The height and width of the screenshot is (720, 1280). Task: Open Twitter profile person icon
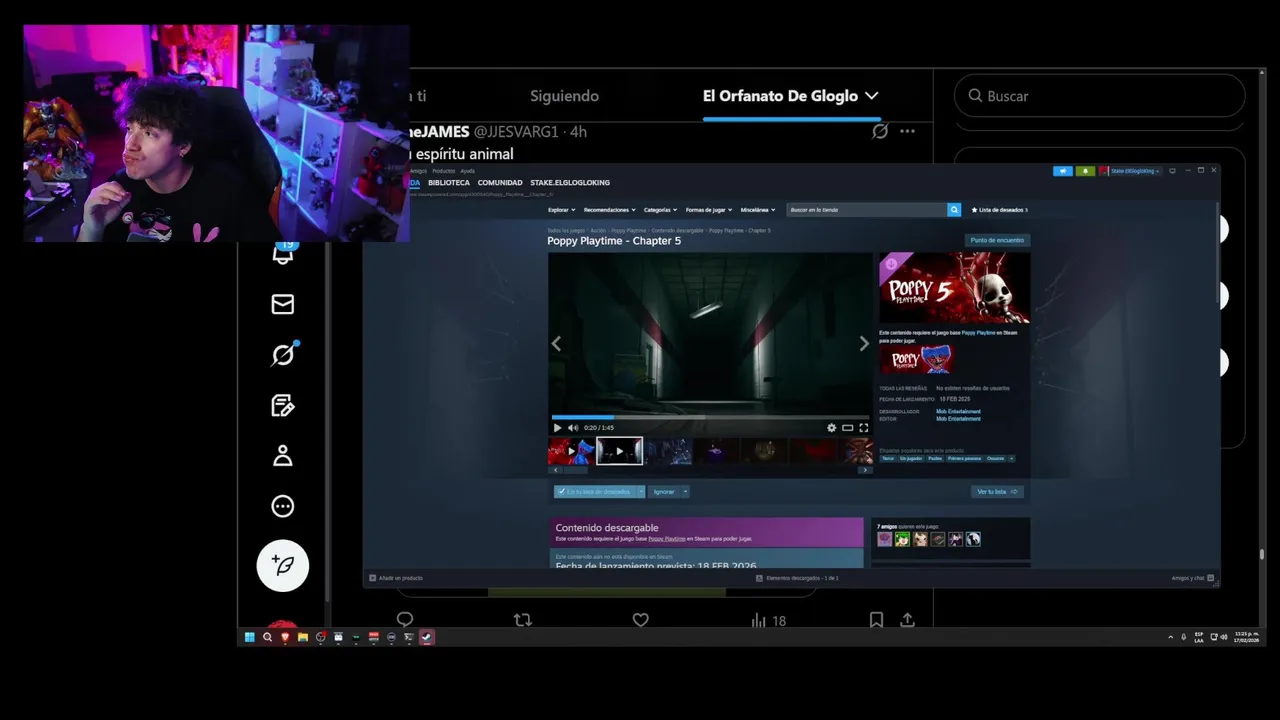coord(283,456)
